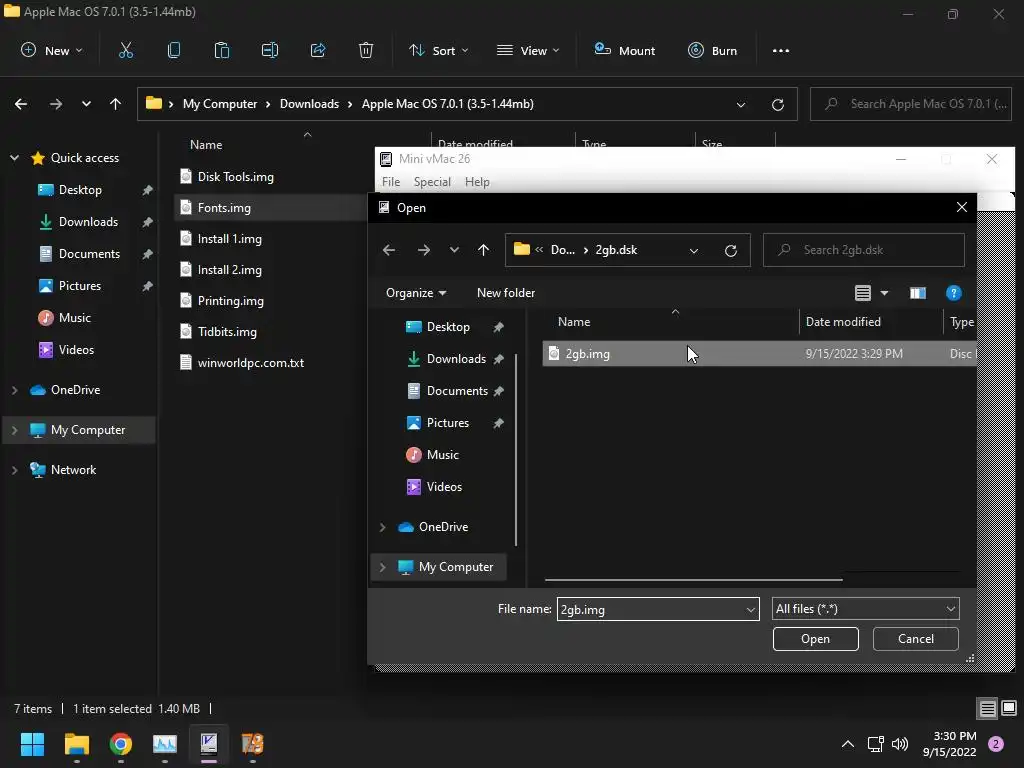Open the New dropdown in Explorer

coord(52,50)
